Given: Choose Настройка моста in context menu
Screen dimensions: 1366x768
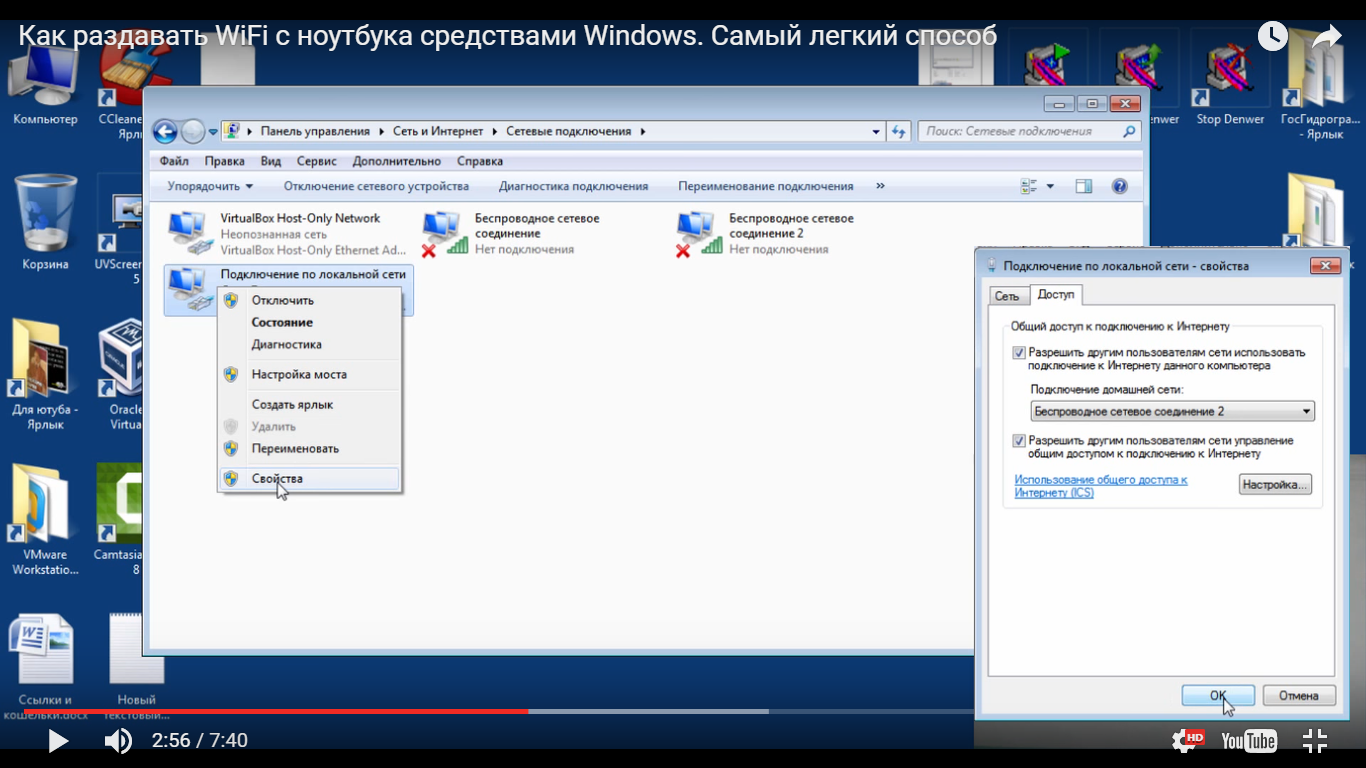Looking at the screenshot, I should (x=309, y=374).
